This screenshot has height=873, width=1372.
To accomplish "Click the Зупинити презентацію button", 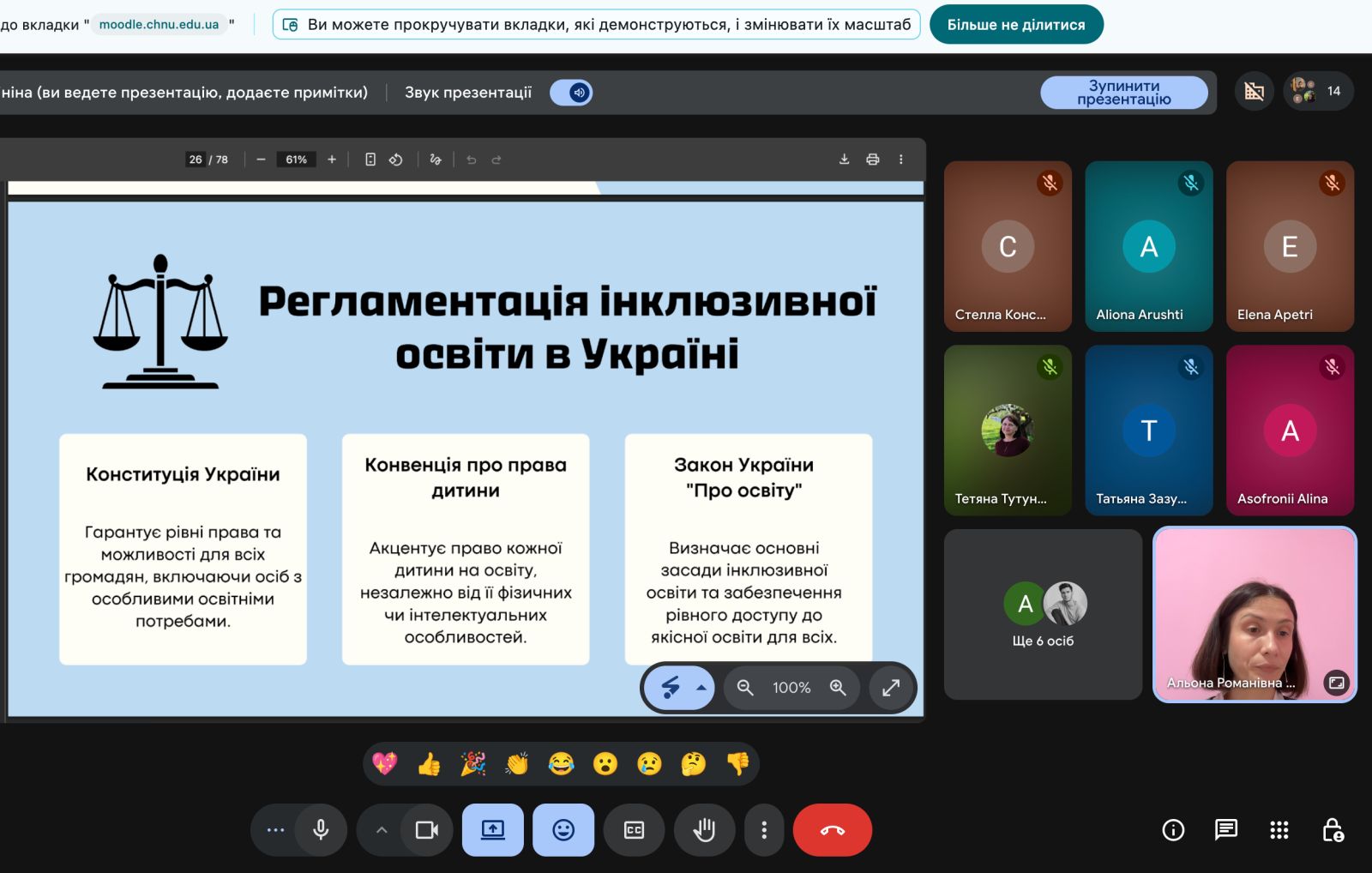I will pos(1124,93).
